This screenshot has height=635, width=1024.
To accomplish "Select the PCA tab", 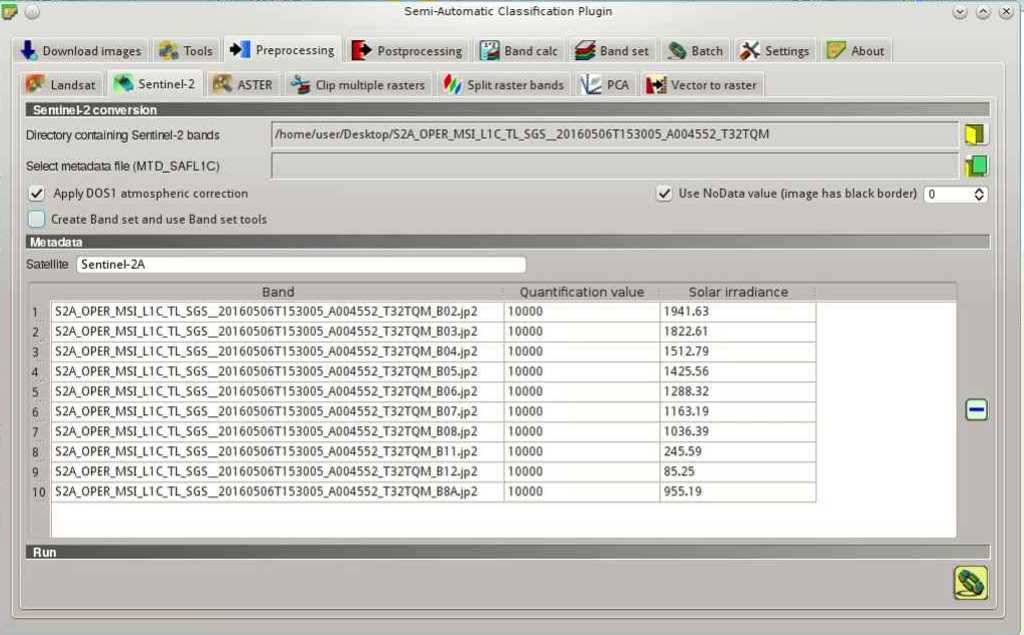I will point(604,84).
